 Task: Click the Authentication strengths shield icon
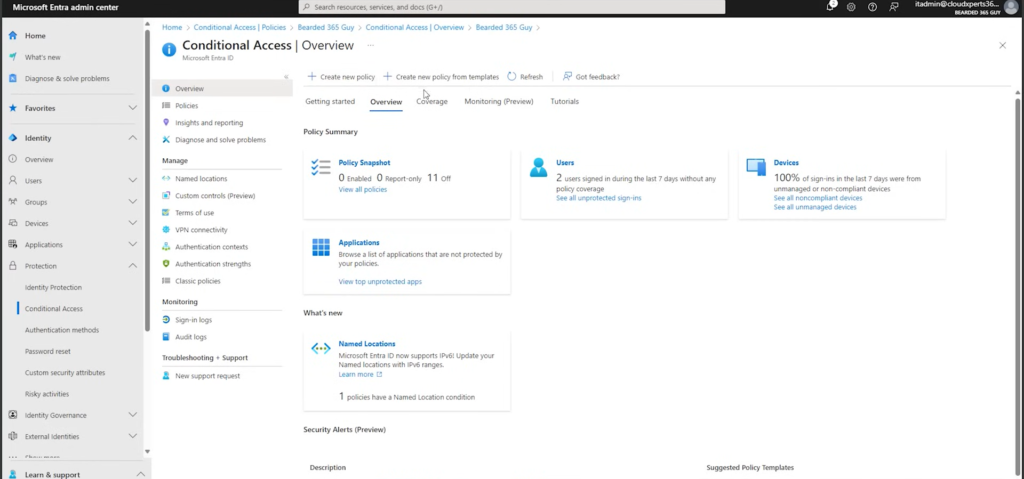point(166,263)
